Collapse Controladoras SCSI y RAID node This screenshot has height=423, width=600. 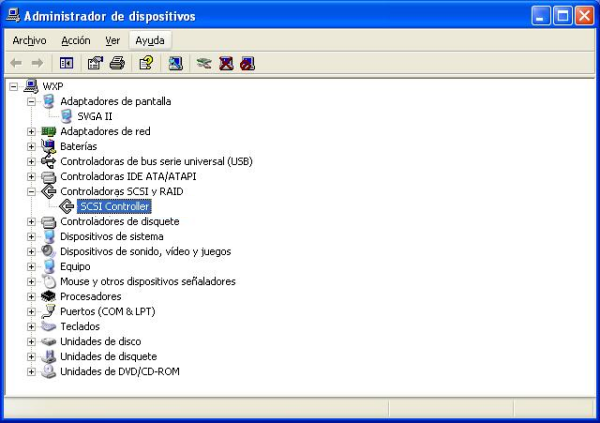tap(31, 191)
